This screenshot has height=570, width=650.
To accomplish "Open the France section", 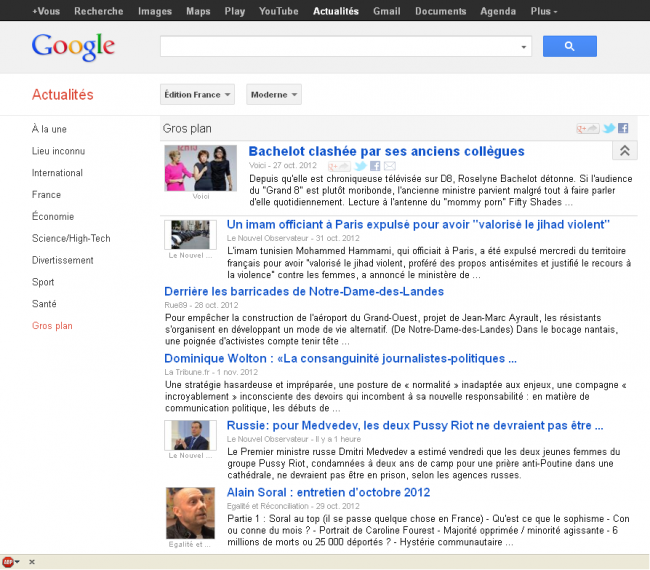I will pos(46,195).
